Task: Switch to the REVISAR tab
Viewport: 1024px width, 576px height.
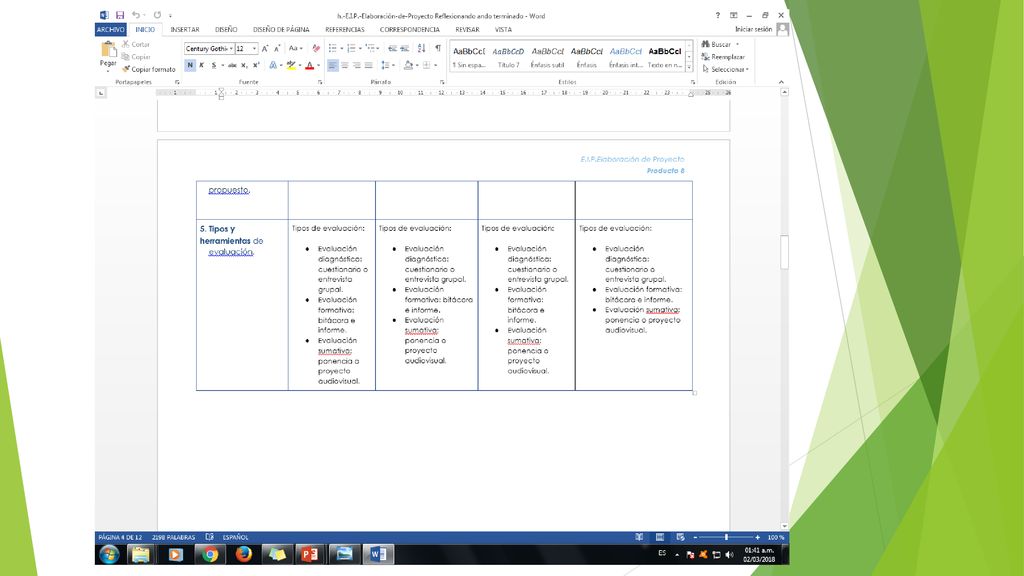Action: pyautogui.click(x=467, y=29)
